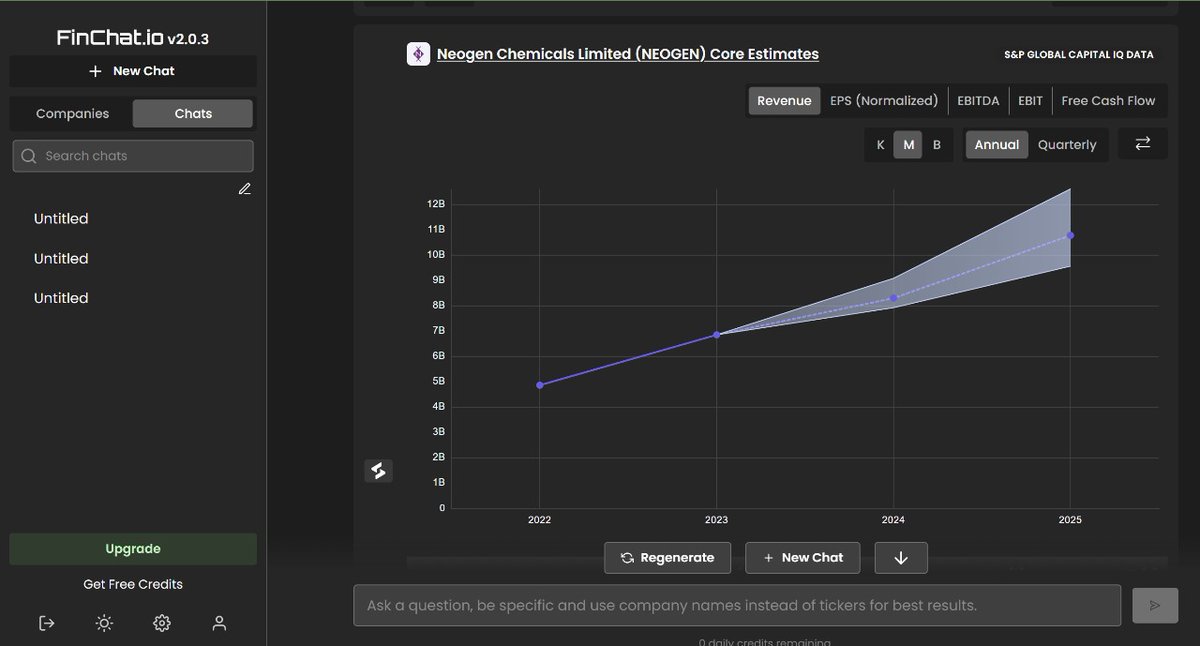The width and height of the screenshot is (1200, 646).
Task: Log out using the sidebar exit icon
Action: 46,622
